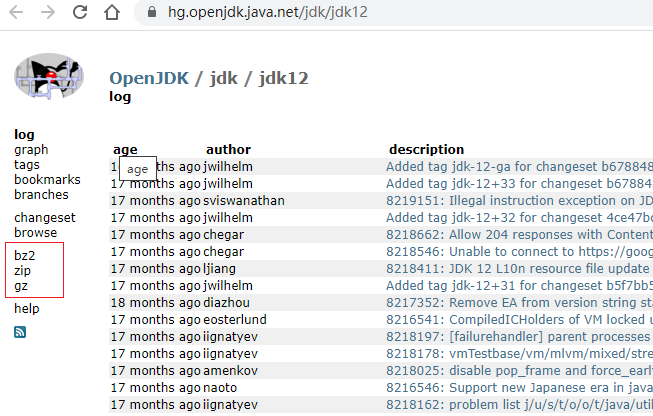
Task: Open '8218662: Allow 204 responses' changeset
Action: coord(519,235)
